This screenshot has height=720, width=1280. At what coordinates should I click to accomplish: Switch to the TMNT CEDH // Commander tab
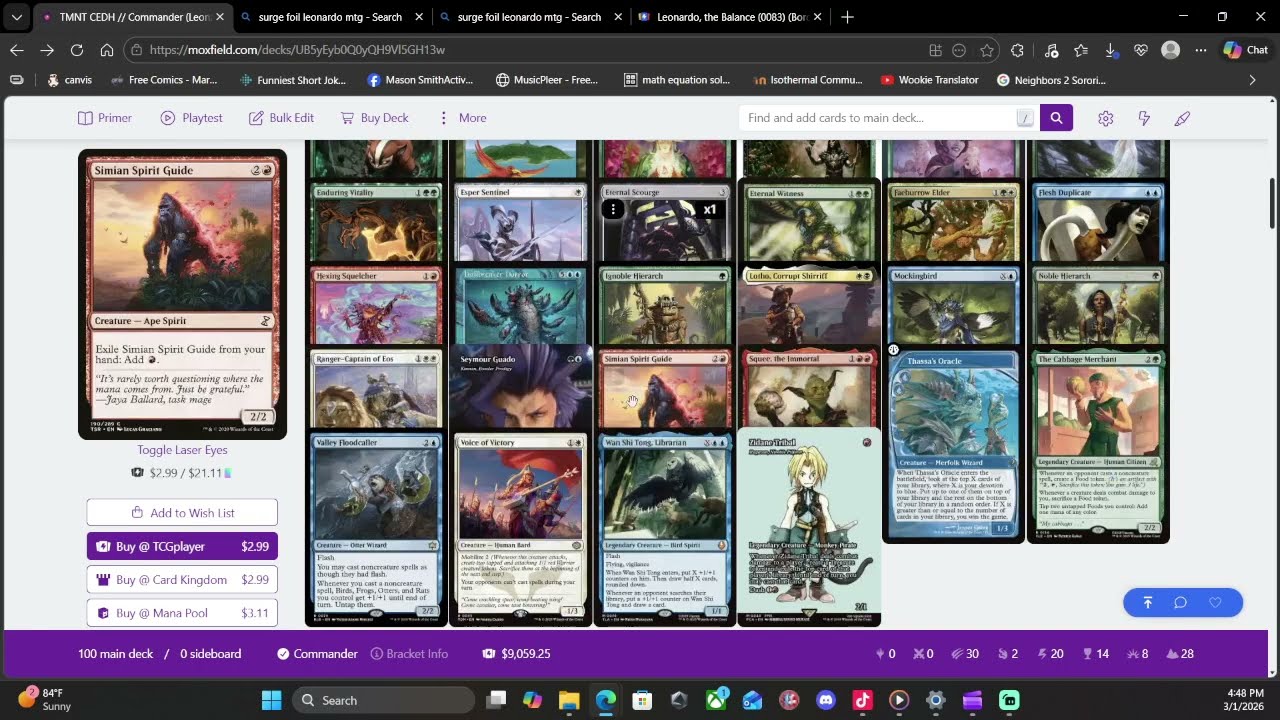[131, 17]
